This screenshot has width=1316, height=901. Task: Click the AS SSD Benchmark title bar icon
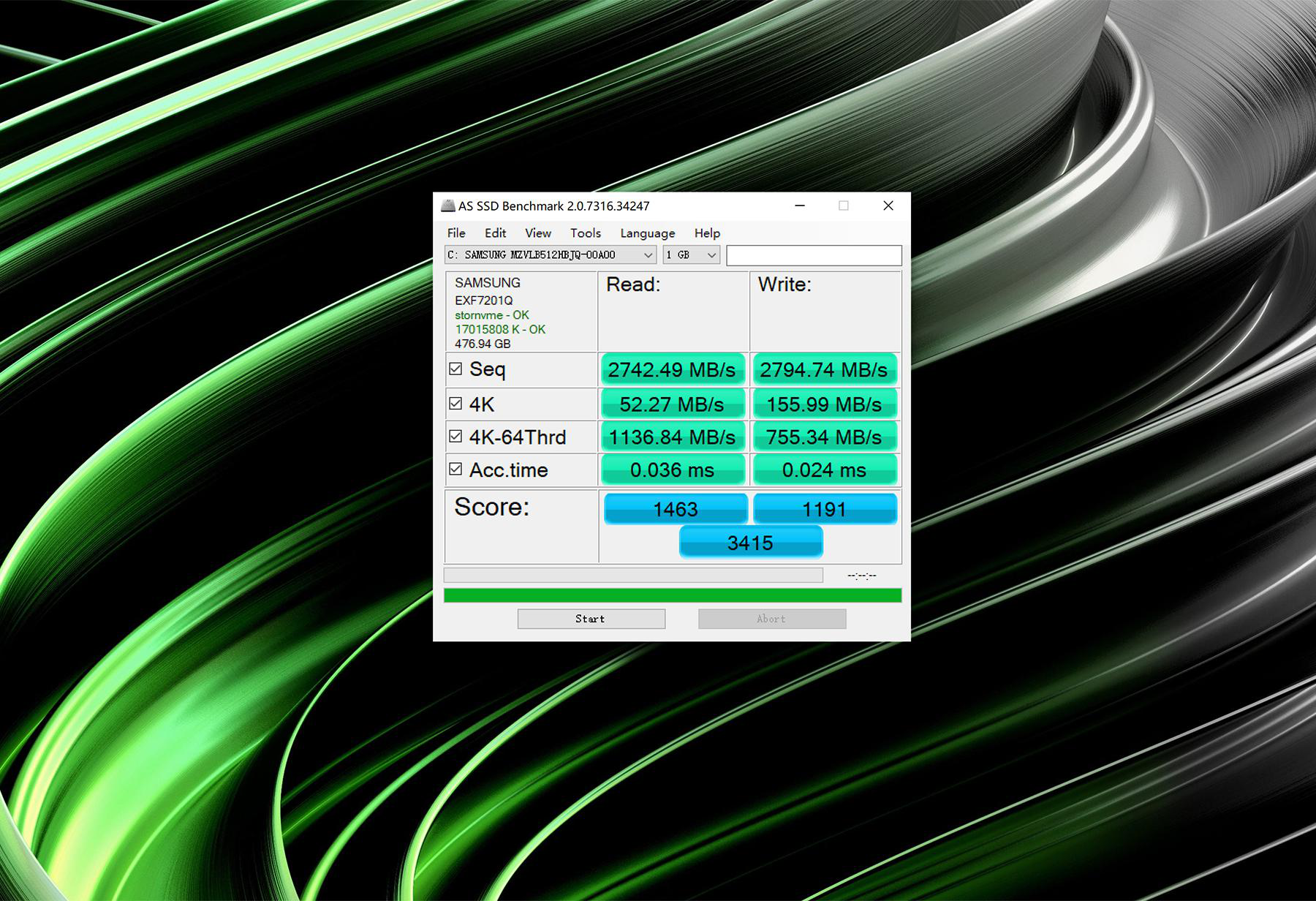click(447, 206)
